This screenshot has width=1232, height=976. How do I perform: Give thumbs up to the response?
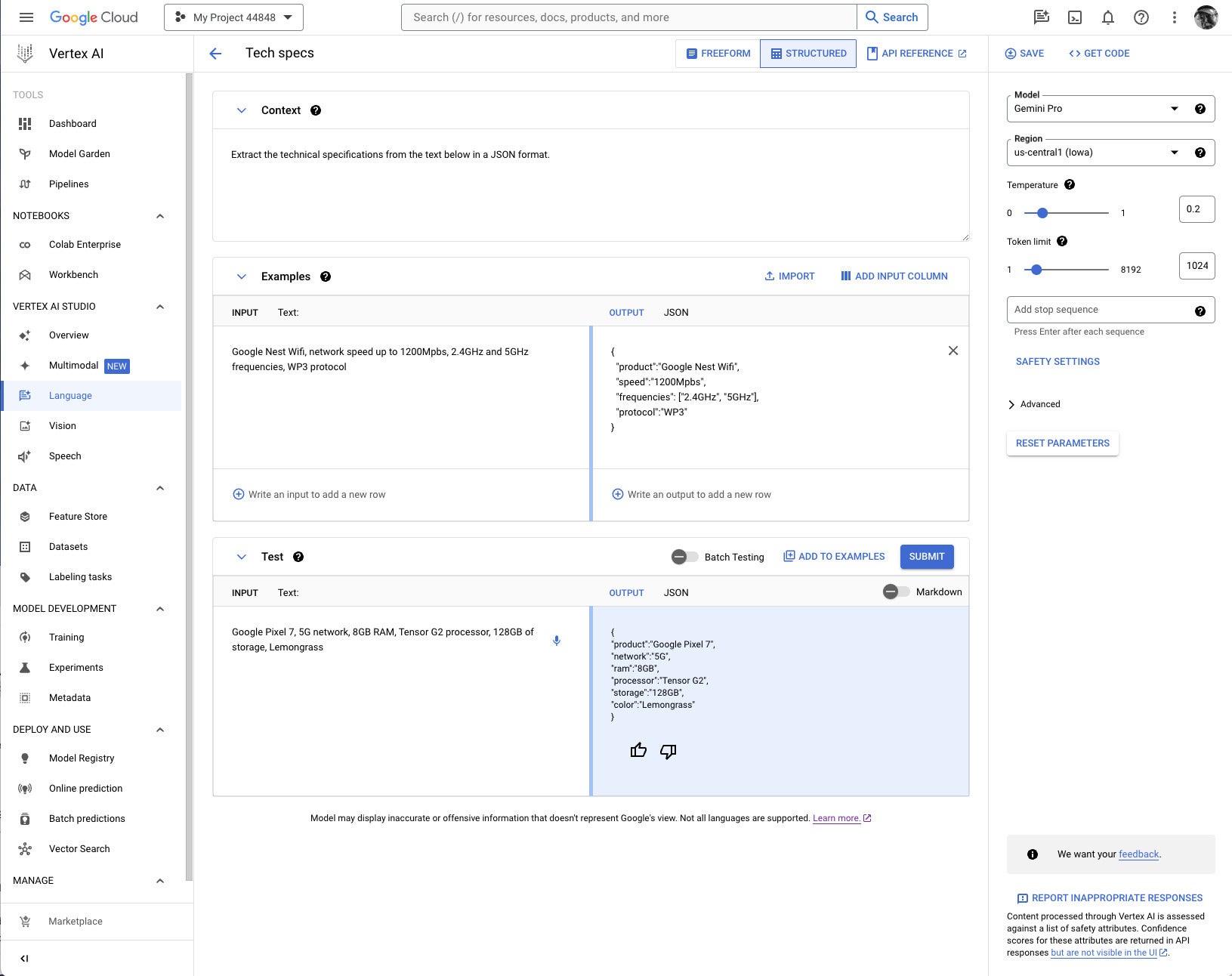tap(638, 750)
